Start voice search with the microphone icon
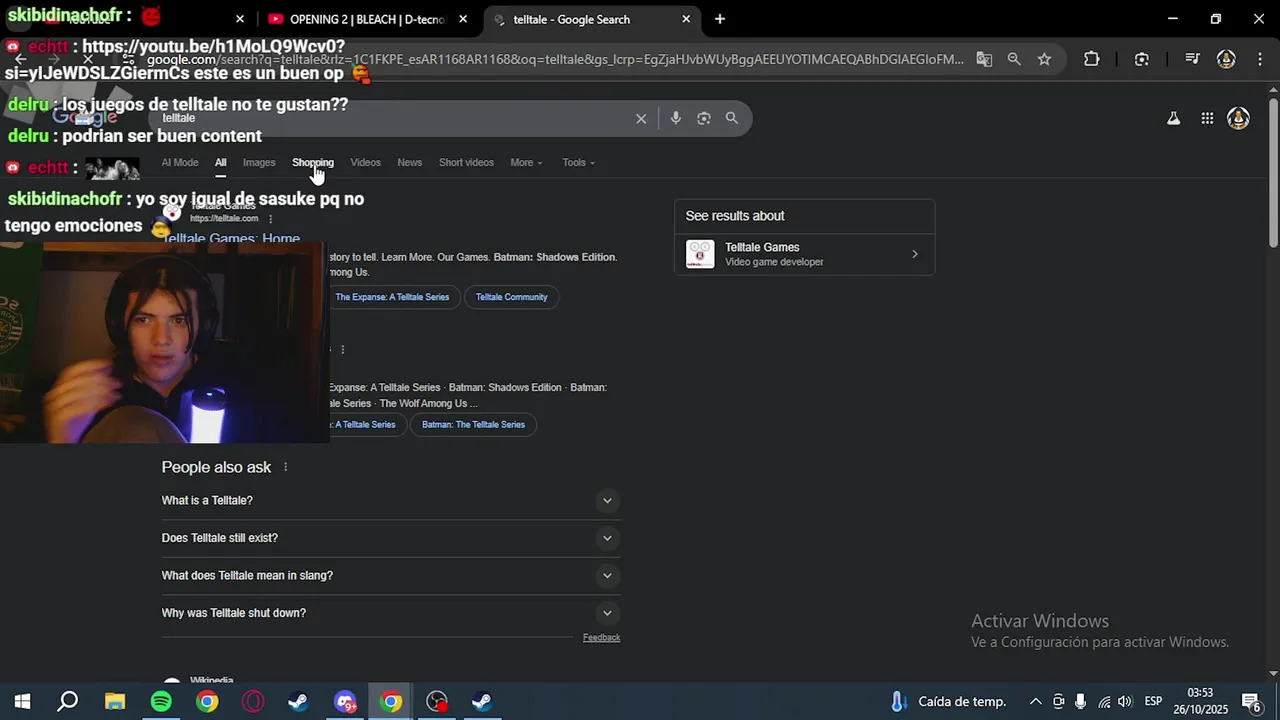Viewport: 1280px width, 720px height. point(676,118)
